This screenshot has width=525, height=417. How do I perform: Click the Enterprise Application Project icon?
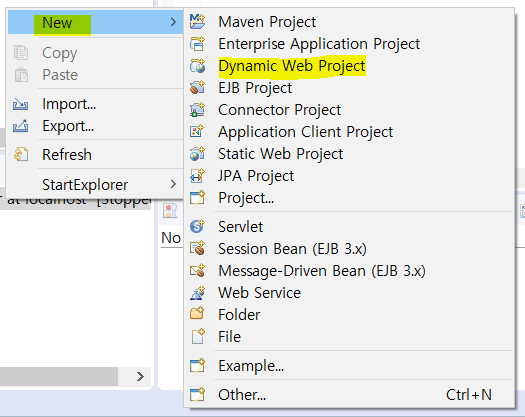[x=197, y=44]
